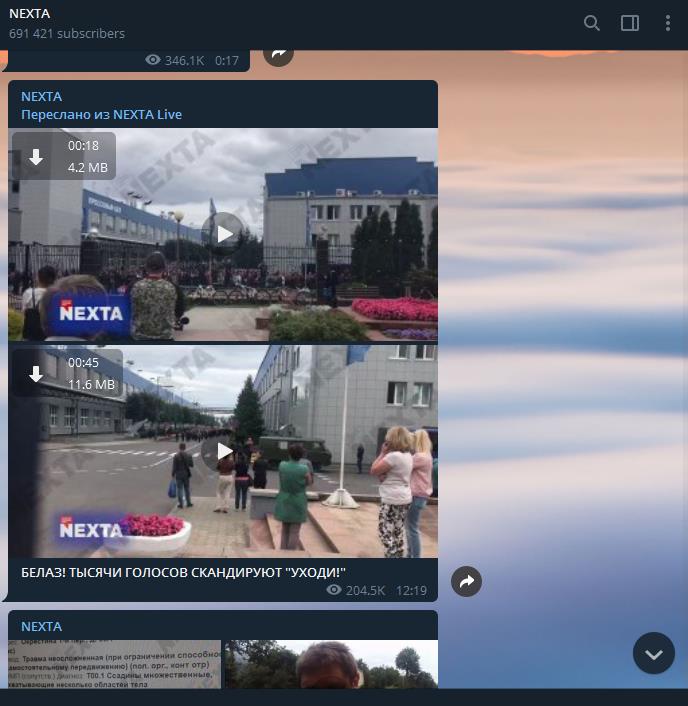Open the 'Переслано из NEXTA Live' source link

coord(101,114)
